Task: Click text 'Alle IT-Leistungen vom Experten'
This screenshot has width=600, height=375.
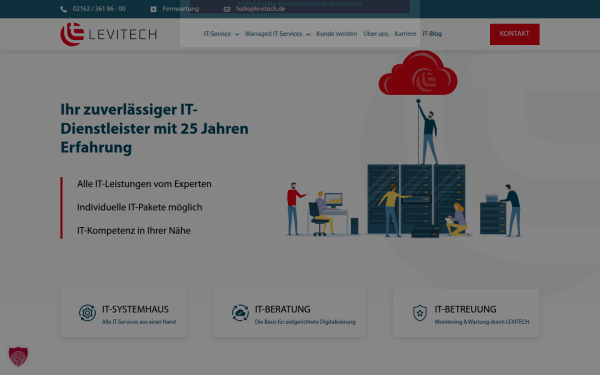Action: (x=144, y=184)
